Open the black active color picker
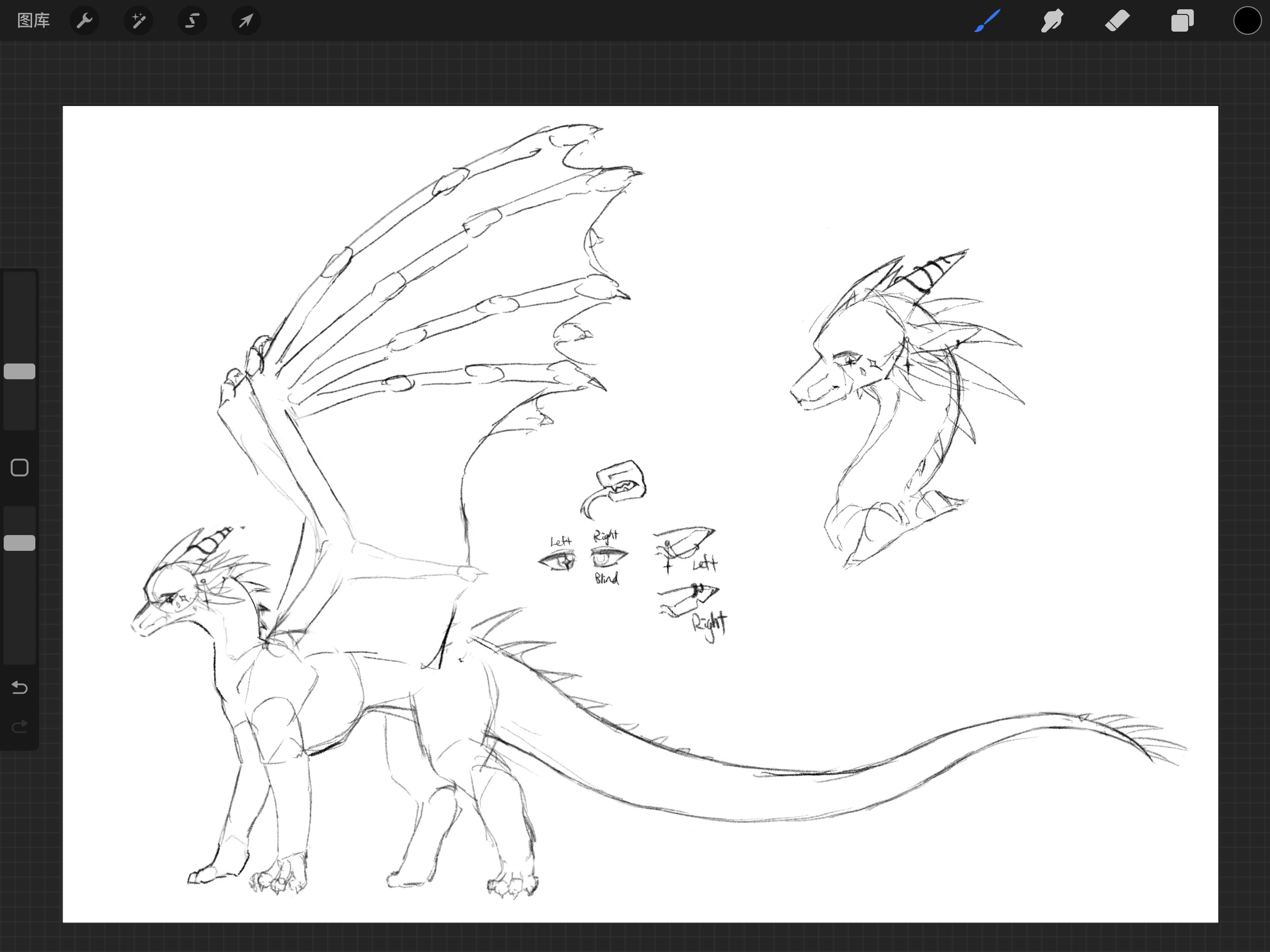 [1247, 20]
